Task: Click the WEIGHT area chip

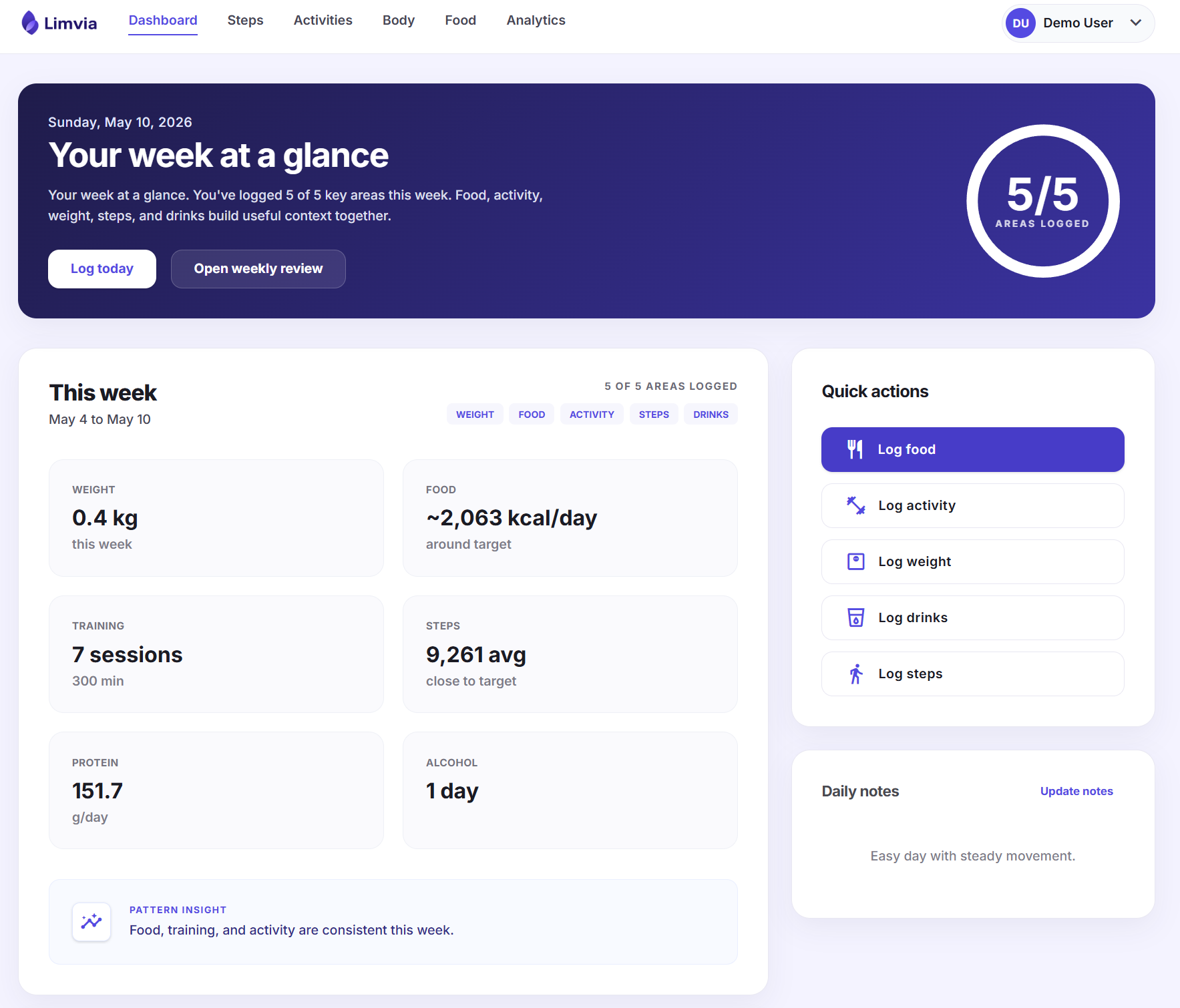Action: 475,415
